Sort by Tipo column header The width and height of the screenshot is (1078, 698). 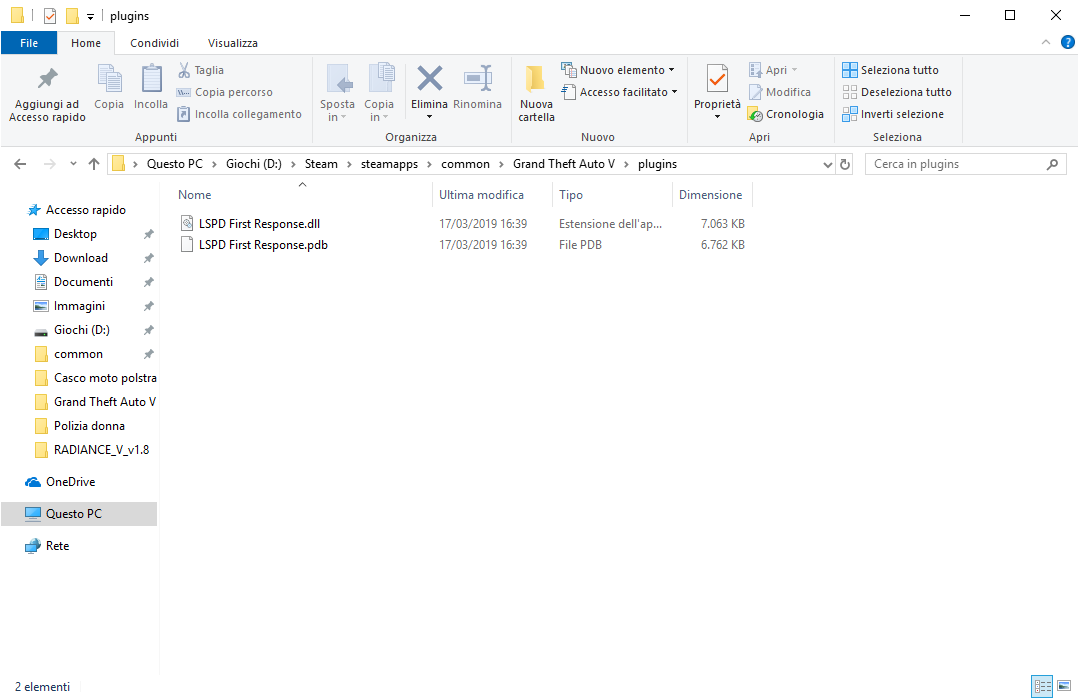[571, 195]
